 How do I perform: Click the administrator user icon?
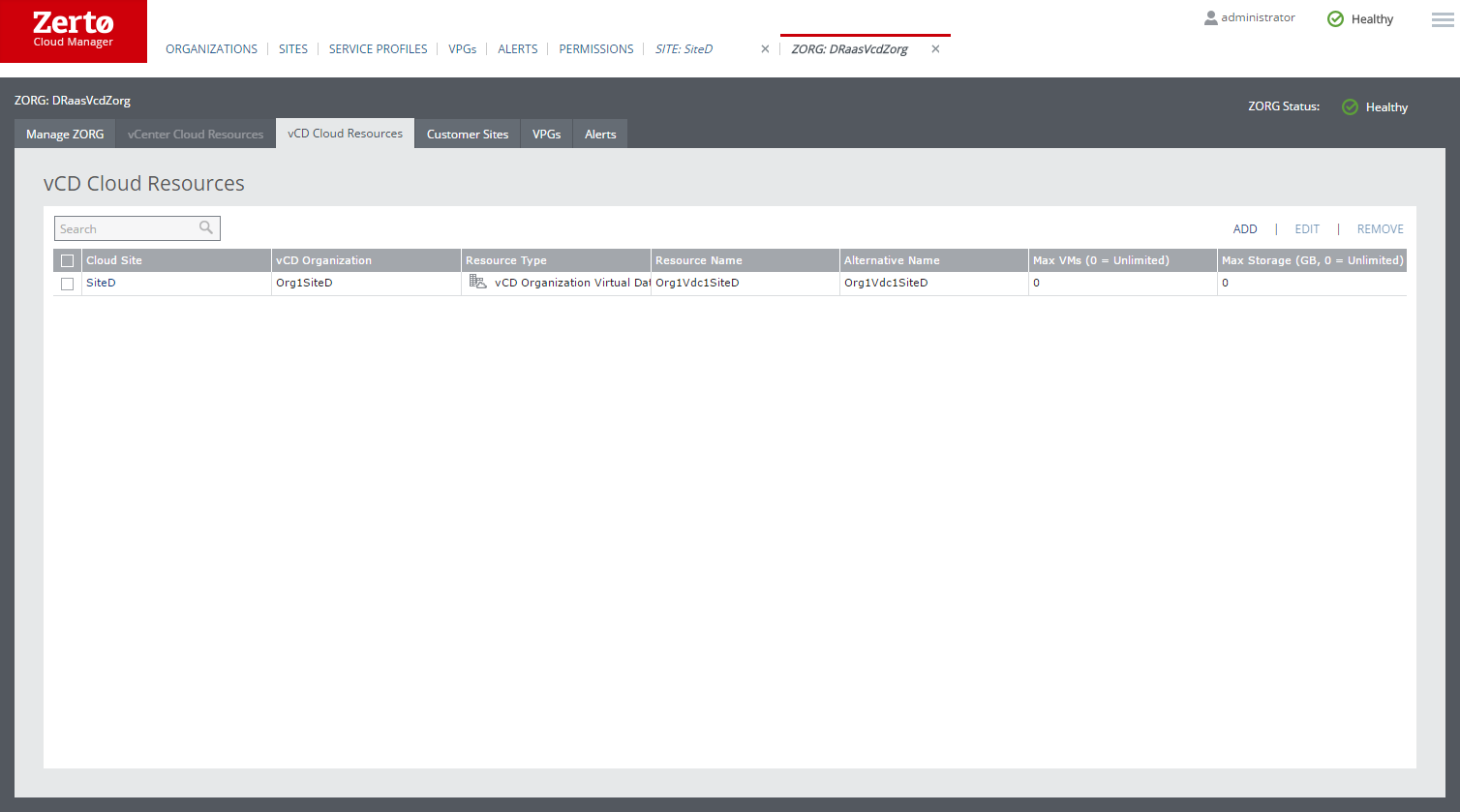pyautogui.click(x=1210, y=17)
